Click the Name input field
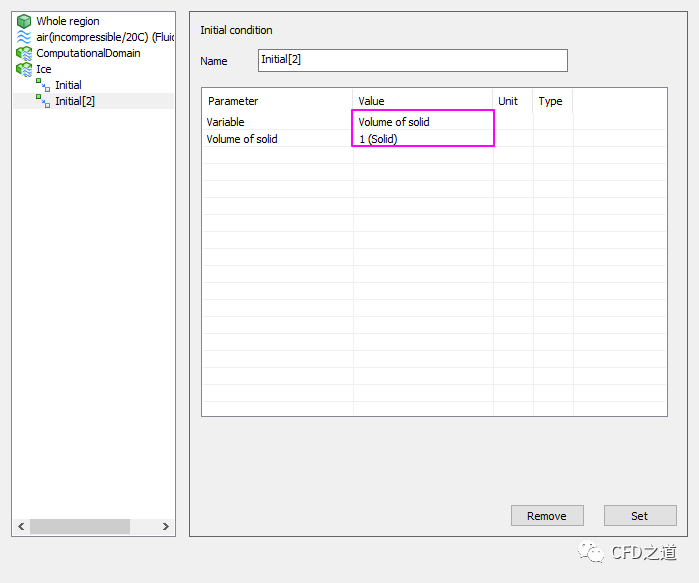This screenshot has width=699, height=583. click(412, 60)
